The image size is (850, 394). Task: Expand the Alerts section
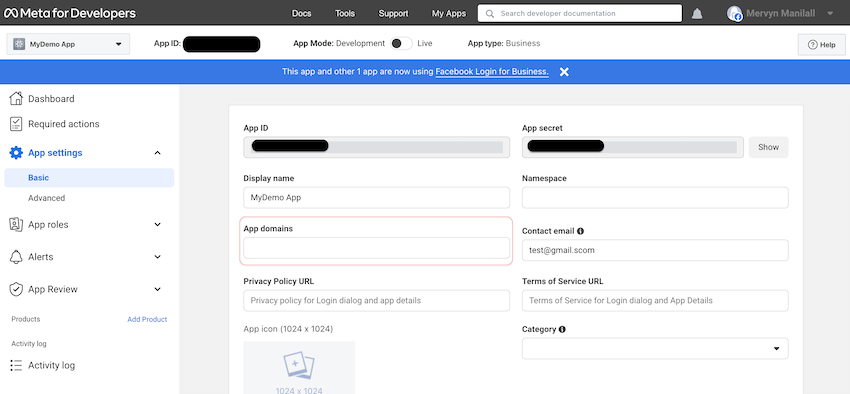coord(157,257)
